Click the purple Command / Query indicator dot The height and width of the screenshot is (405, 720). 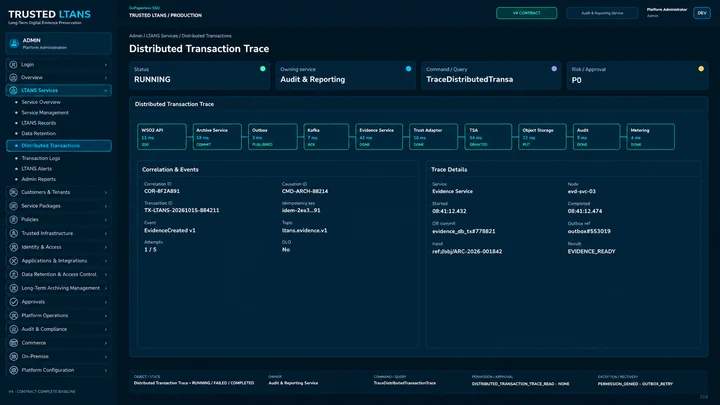coord(554,69)
